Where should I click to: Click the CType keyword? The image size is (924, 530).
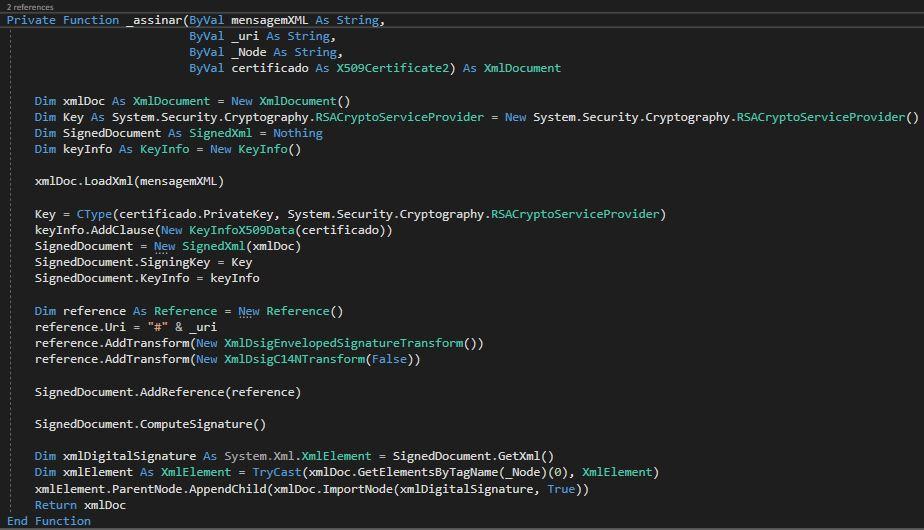pos(94,214)
